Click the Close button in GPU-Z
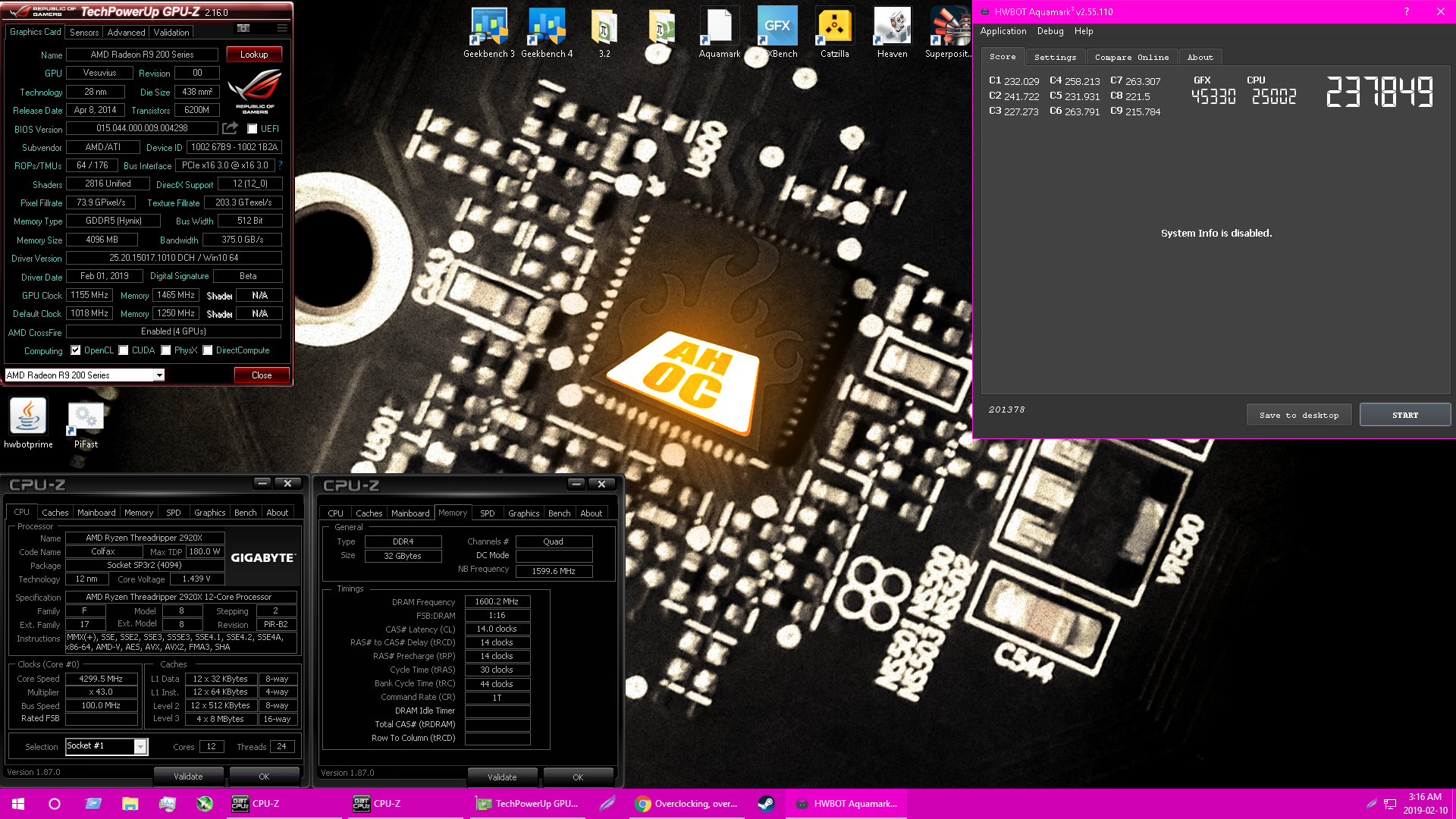The height and width of the screenshot is (819, 1456). (x=262, y=375)
